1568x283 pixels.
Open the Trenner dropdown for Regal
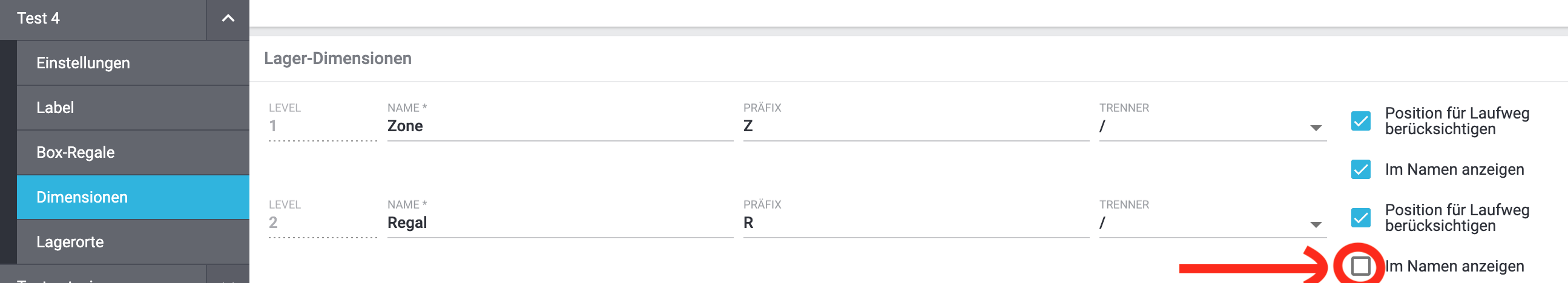(x=1212, y=223)
